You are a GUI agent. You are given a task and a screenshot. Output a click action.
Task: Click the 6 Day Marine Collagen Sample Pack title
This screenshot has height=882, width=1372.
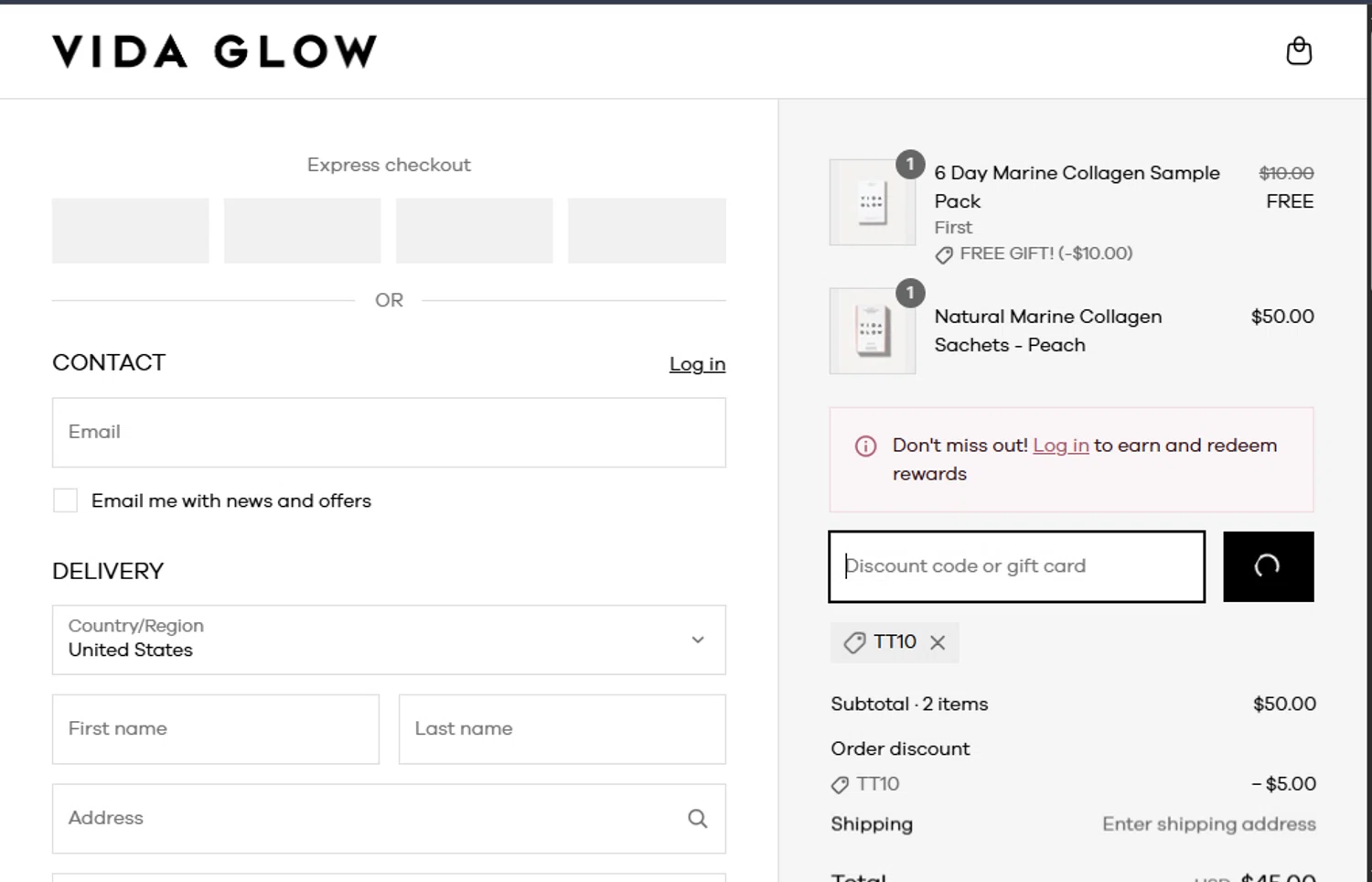point(1077,187)
